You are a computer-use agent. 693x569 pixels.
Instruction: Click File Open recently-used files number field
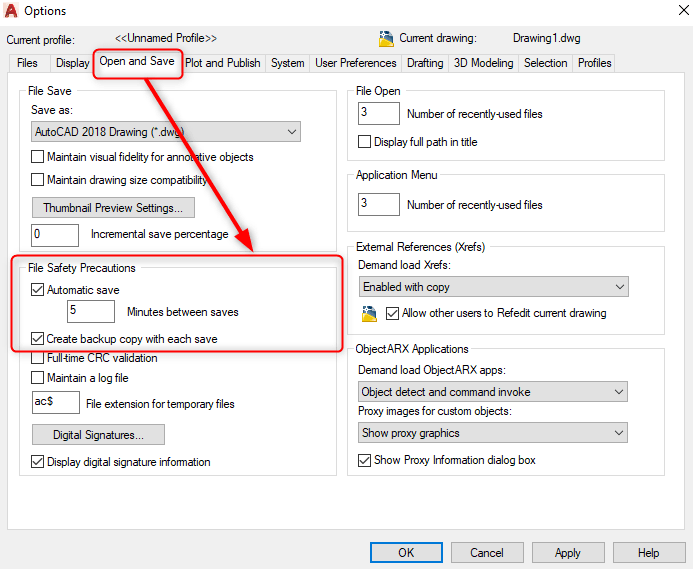pyautogui.click(x=379, y=113)
